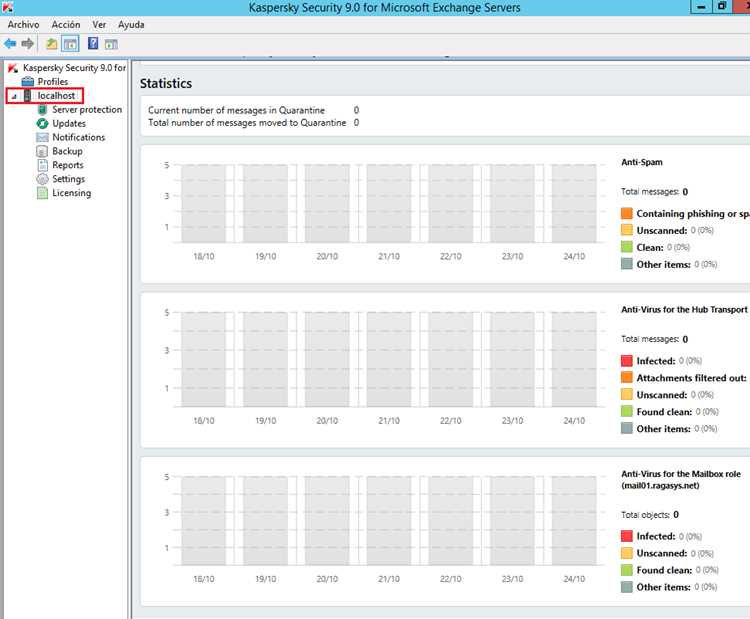Click the Back arrow toolbar icon
This screenshot has height=619, width=750.
tap(10, 44)
